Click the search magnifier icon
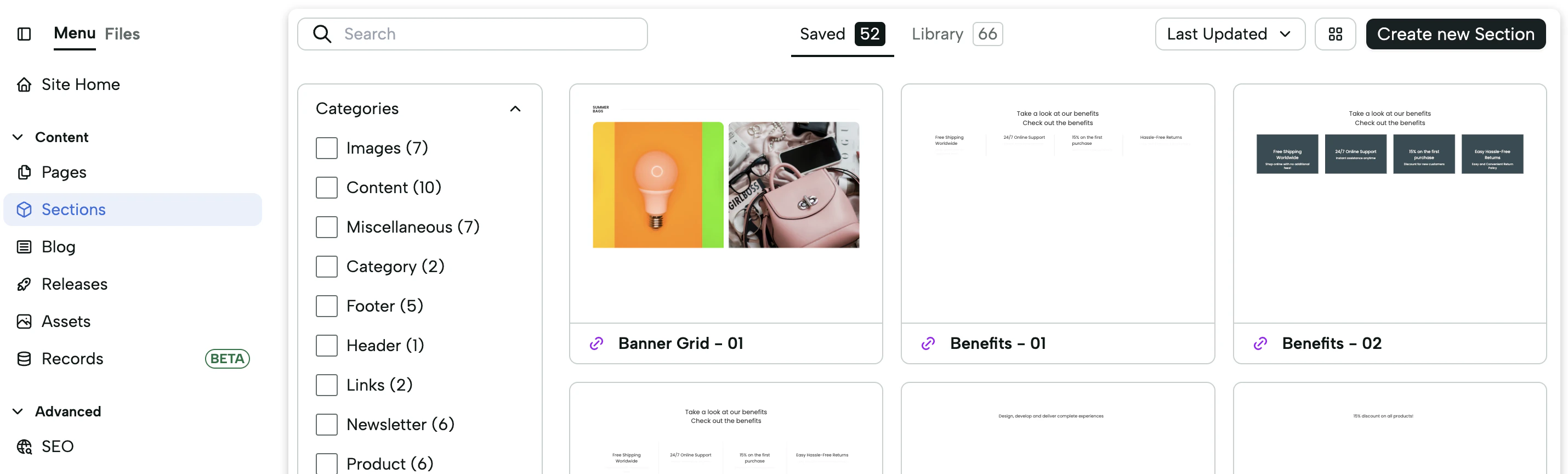Image resolution: width=1568 pixels, height=474 pixels. click(x=322, y=34)
